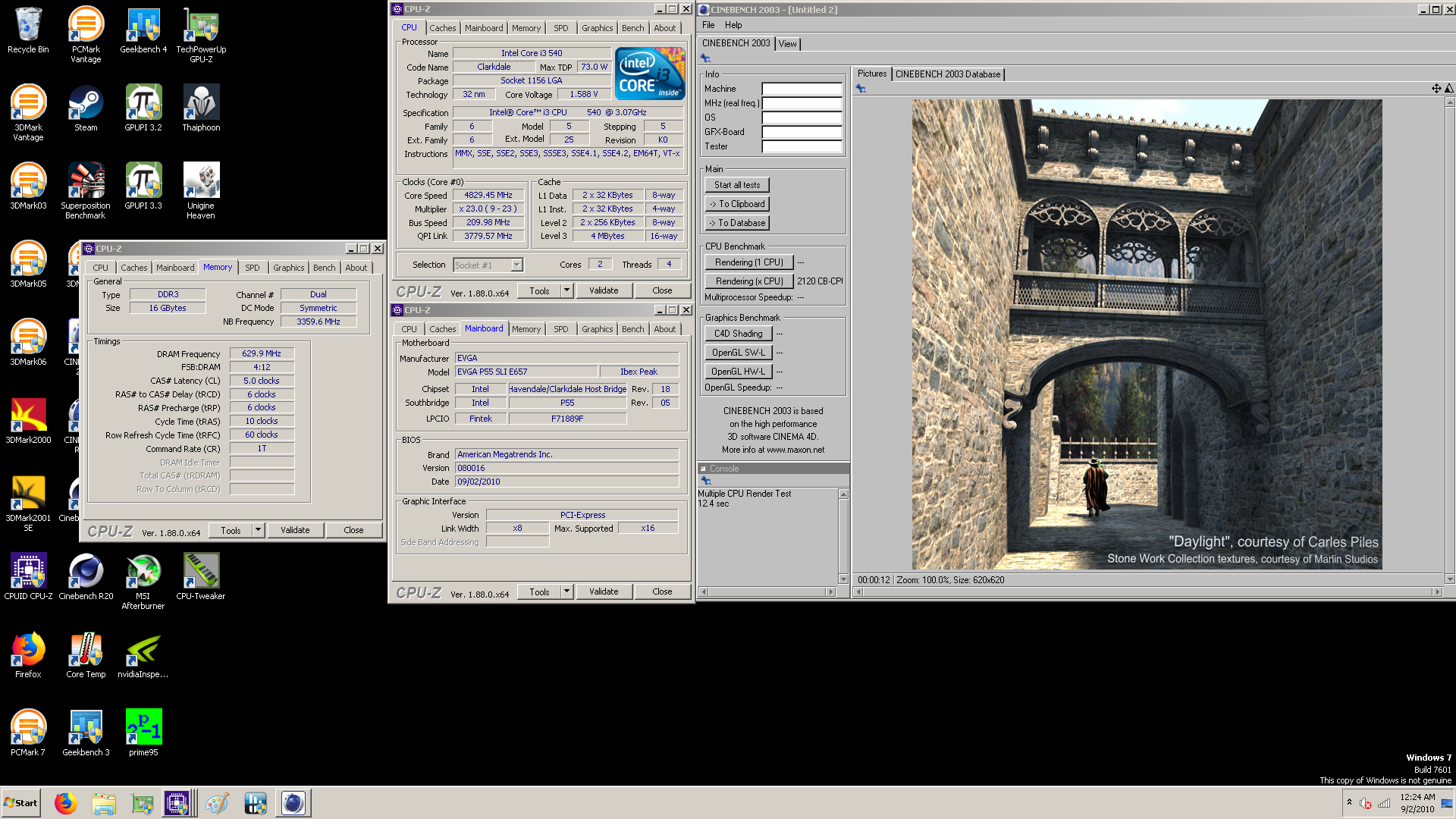Open PCMark 7 desktop icon
Viewport: 1456px width, 819px height.
(x=28, y=733)
